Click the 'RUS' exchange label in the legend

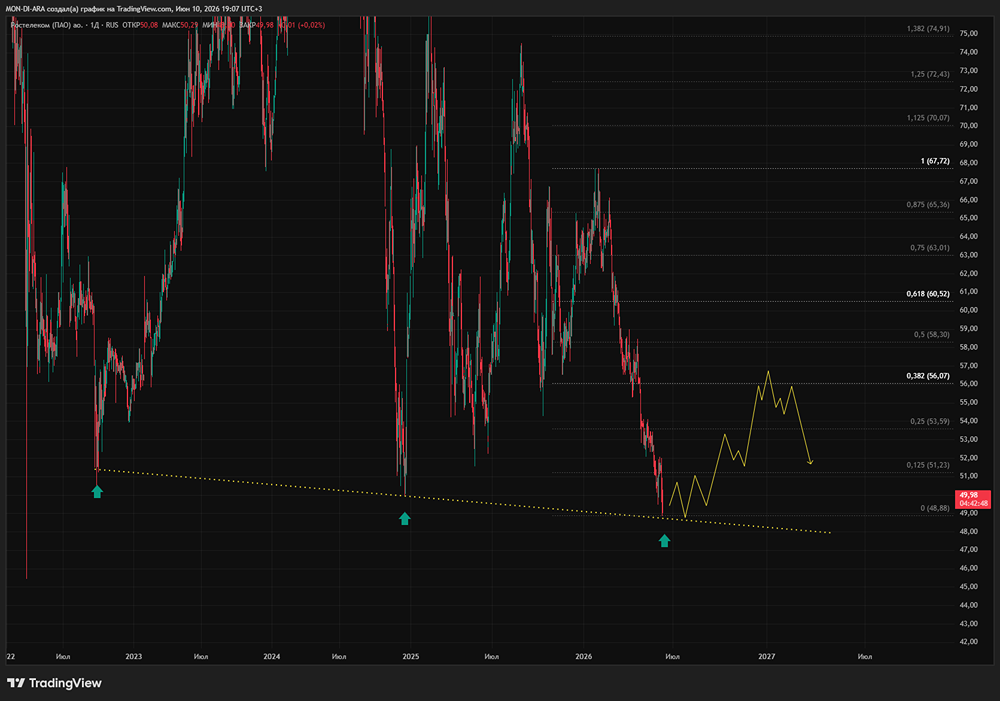112,25
